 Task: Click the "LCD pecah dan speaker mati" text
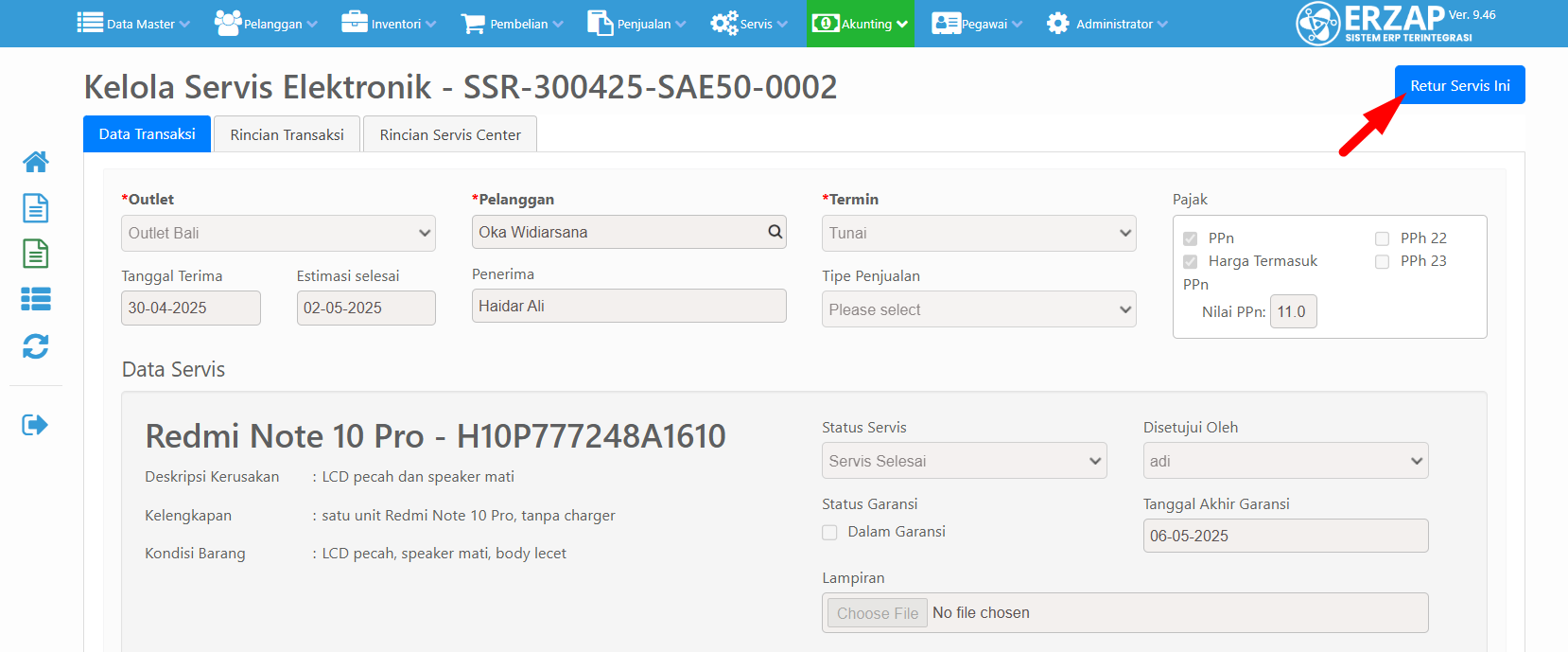418,477
